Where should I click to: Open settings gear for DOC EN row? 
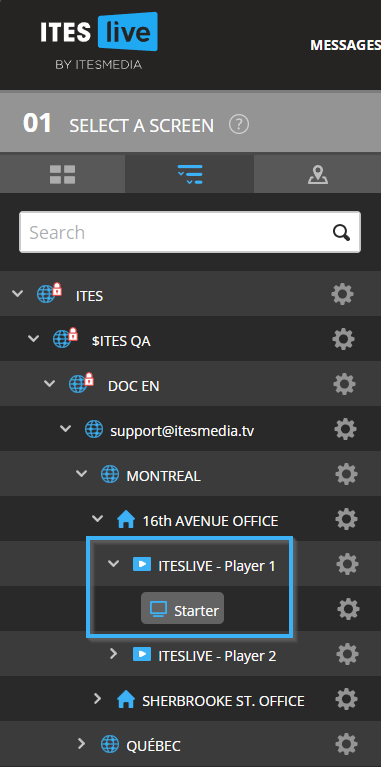(344, 384)
